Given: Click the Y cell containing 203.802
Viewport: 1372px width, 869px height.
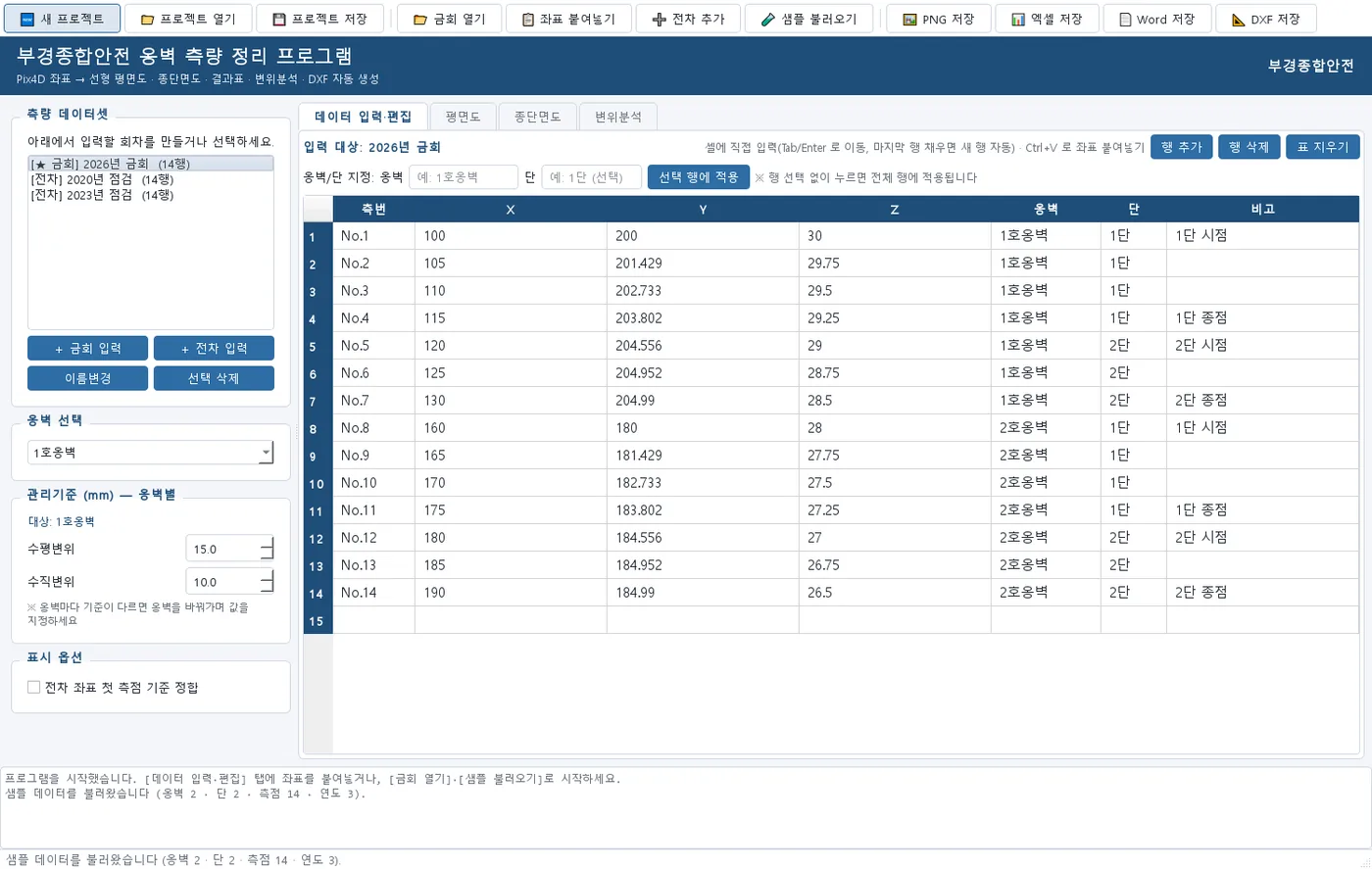Looking at the screenshot, I should 703,318.
